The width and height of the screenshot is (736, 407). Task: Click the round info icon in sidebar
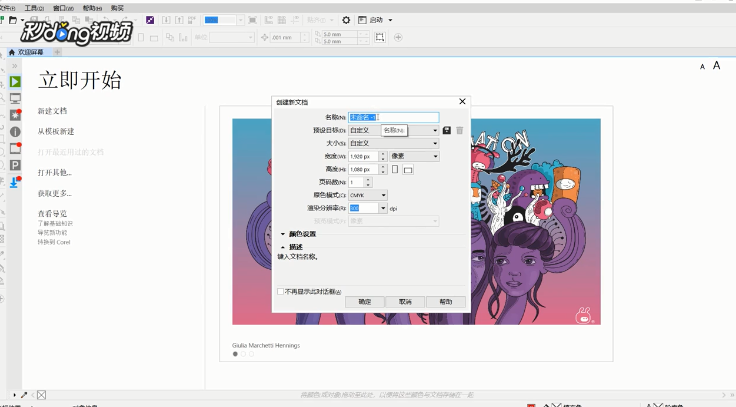[x=15, y=132]
